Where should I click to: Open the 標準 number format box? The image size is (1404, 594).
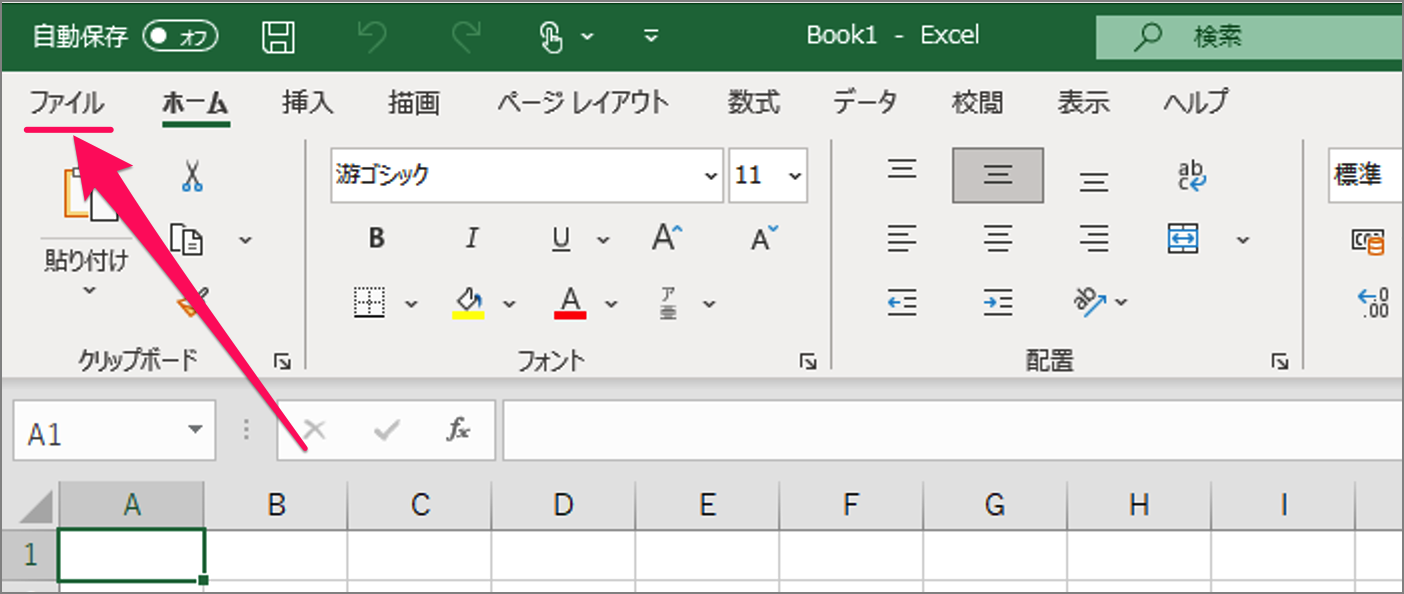pos(1366,176)
